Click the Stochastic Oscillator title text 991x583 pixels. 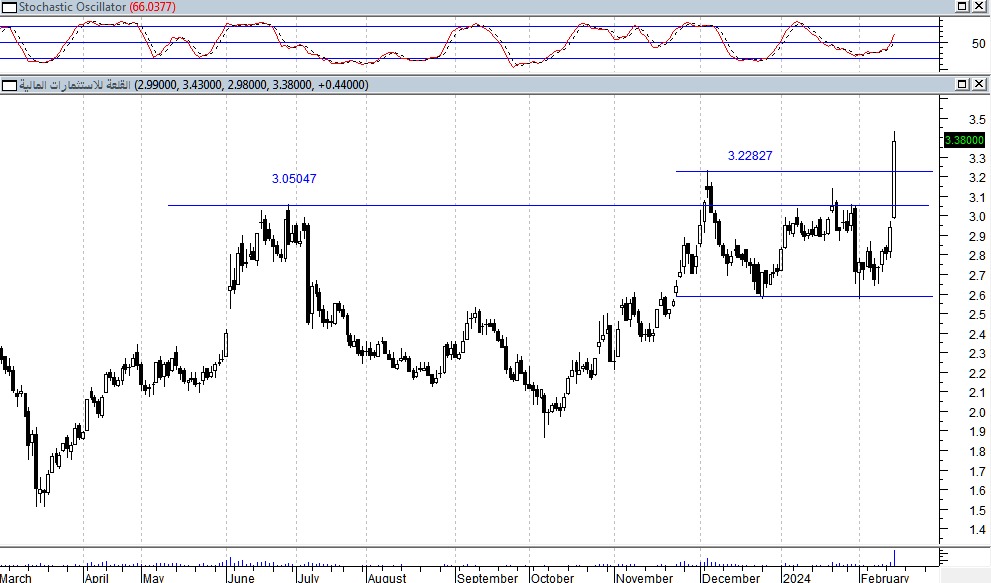(x=72, y=7)
